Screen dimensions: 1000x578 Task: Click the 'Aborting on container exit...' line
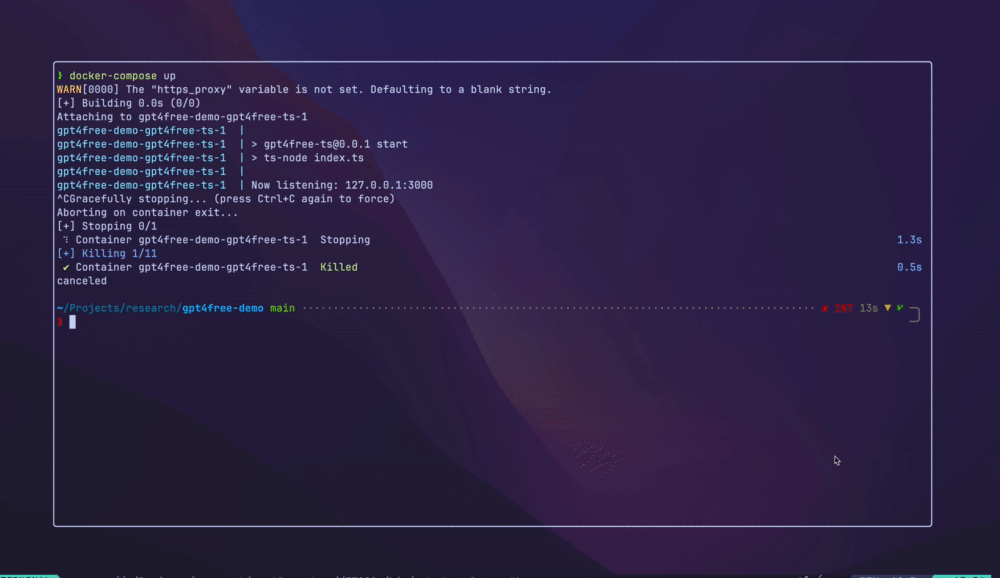tap(147, 212)
